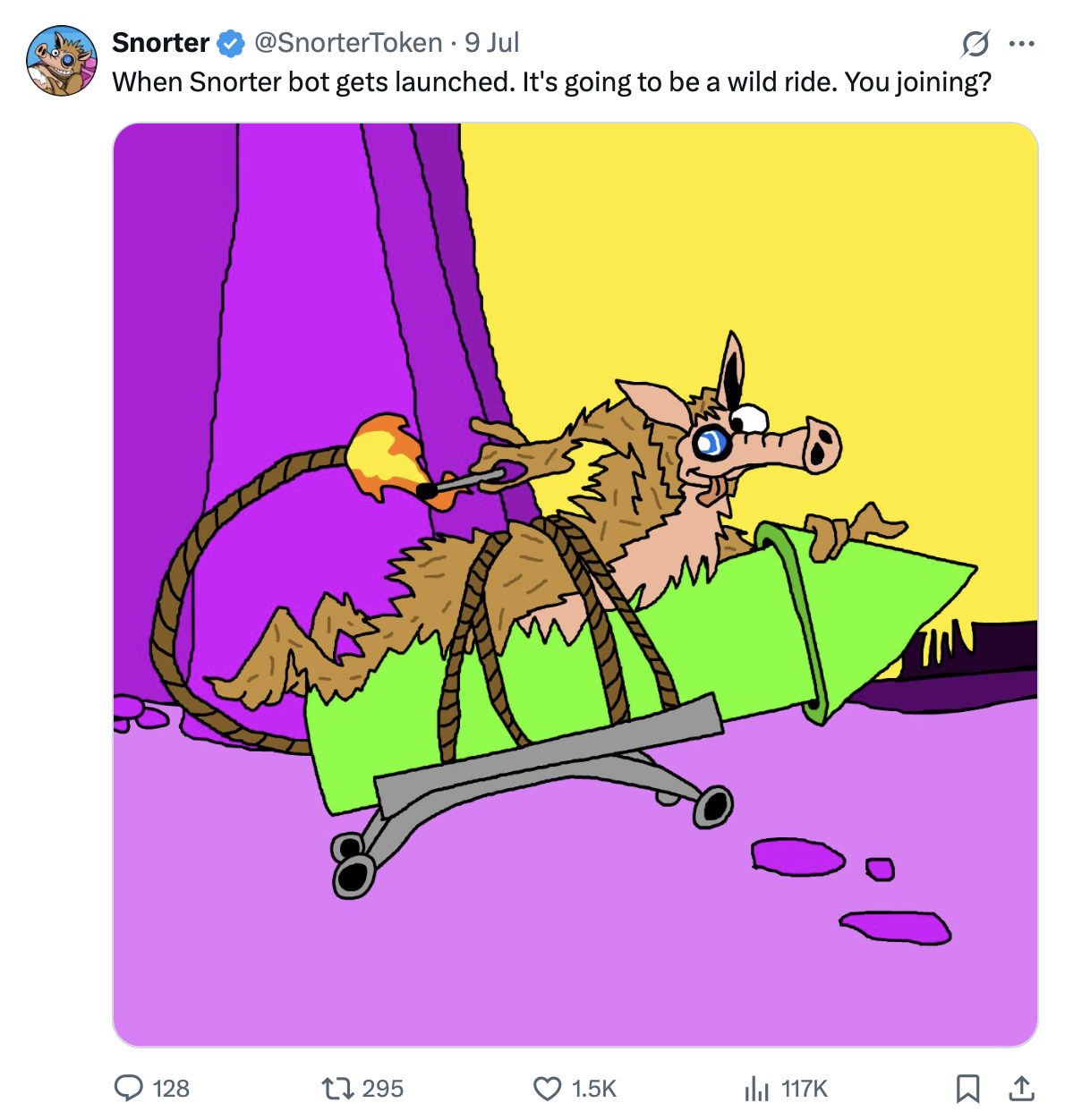Click the 117K views count
This screenshot has width=1065, height=1120.
805,1088
